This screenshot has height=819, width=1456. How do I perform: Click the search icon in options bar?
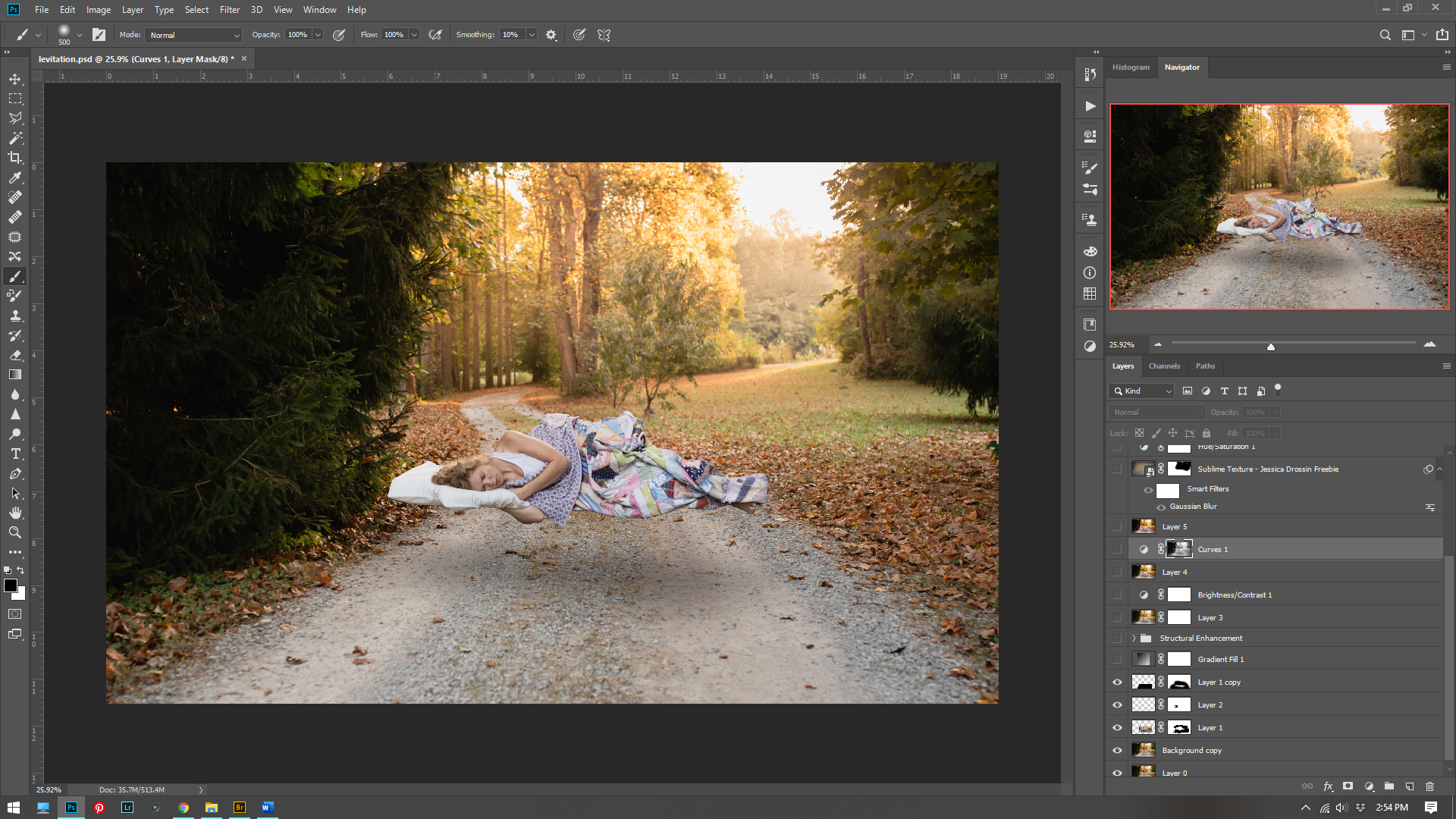point(1385,35)
